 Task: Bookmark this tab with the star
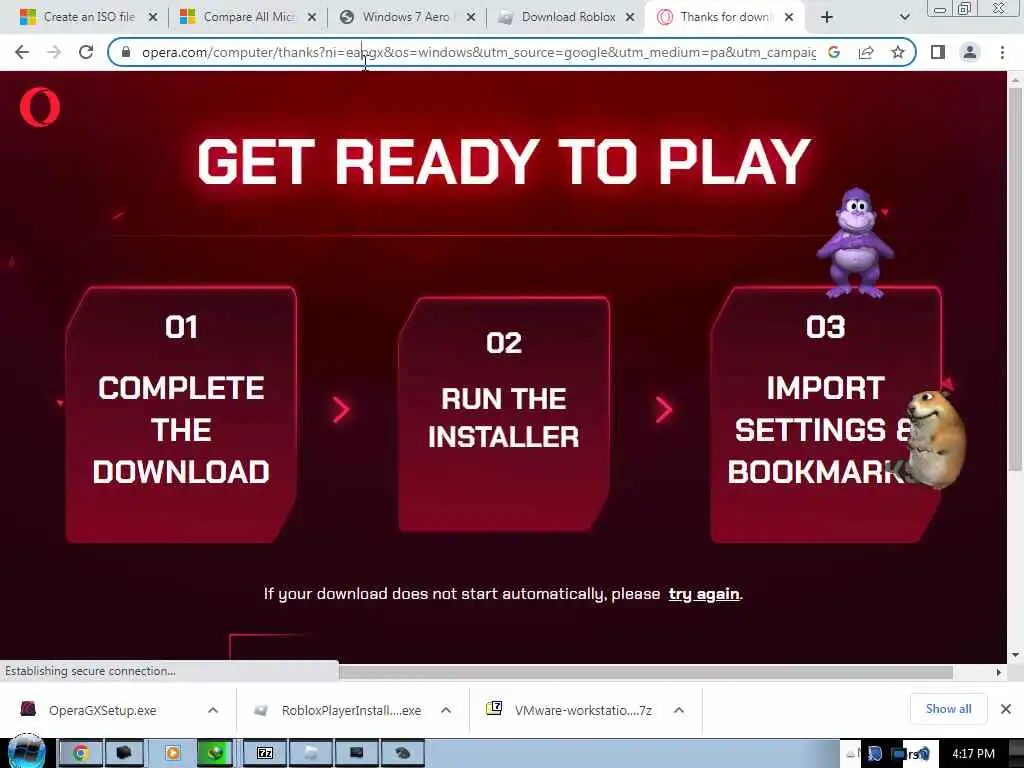(x=898, y=52)
